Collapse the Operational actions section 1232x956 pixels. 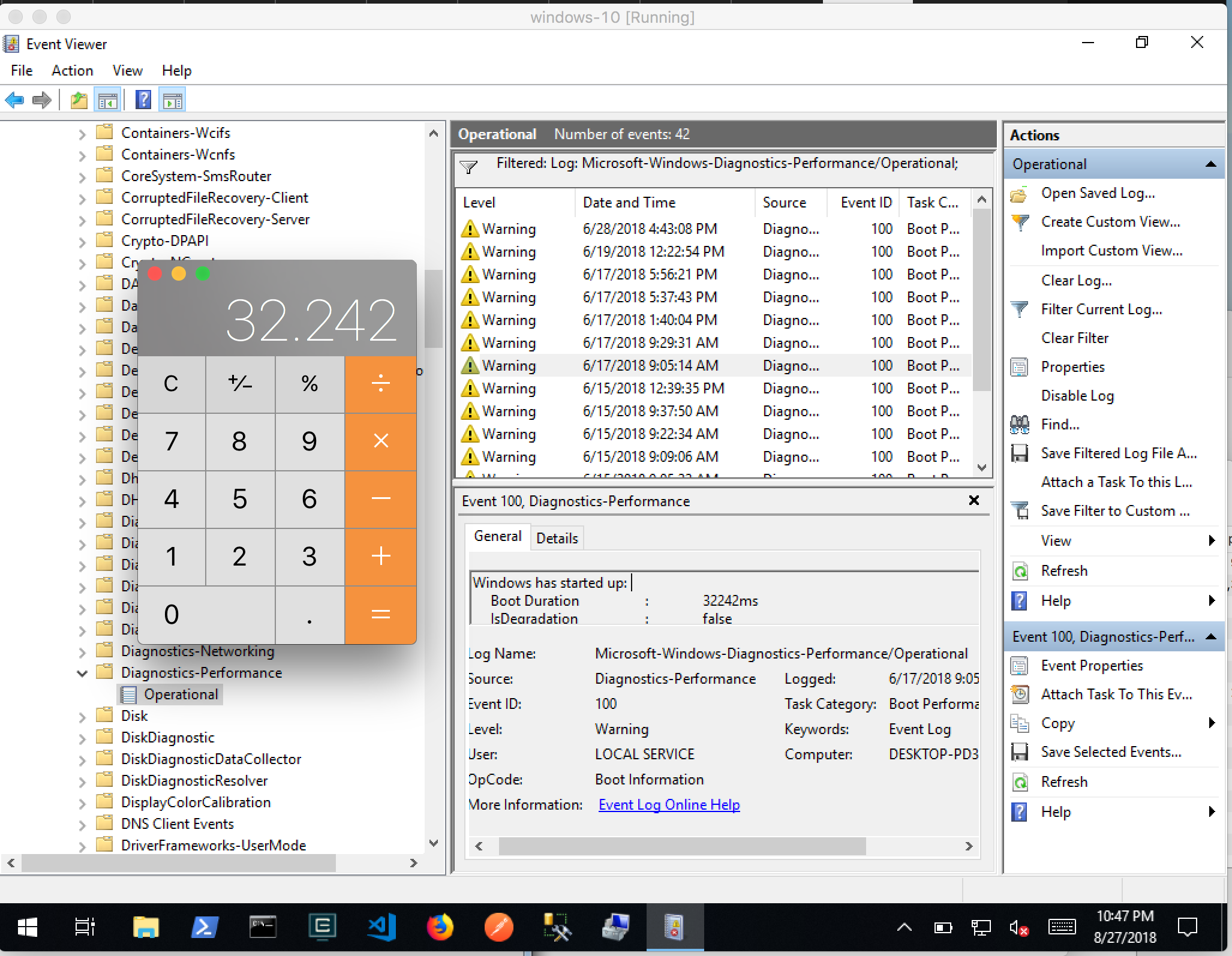1210,164
